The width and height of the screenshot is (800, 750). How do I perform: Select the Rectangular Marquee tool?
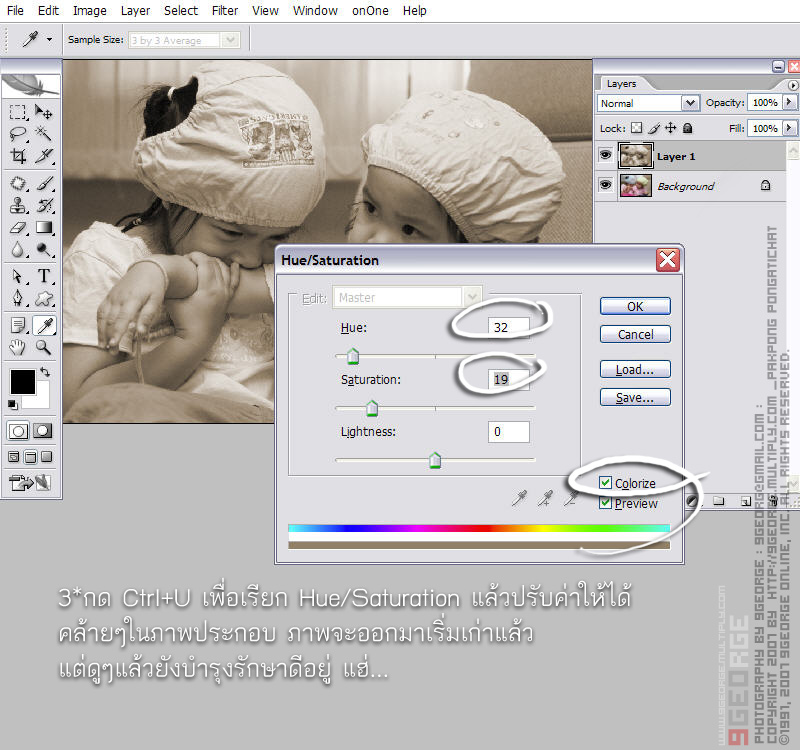[18, 112]
